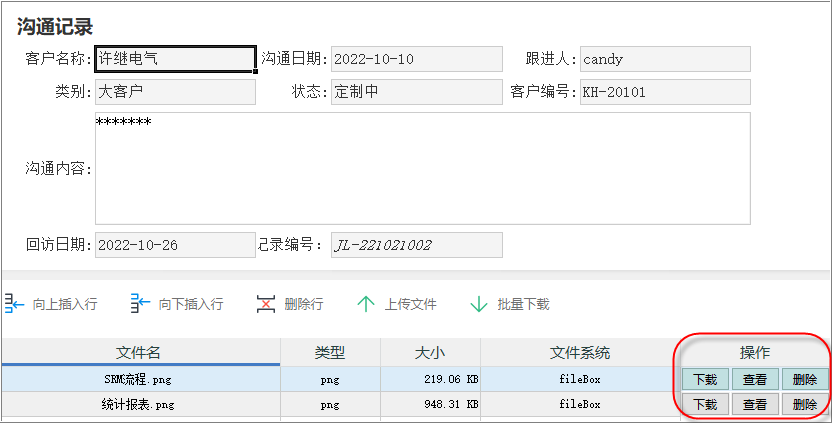The height and width of the screenshot is (423, 832).
Task: Click the 沟通日期 field 2022-10-10
Action: (417, 59)
